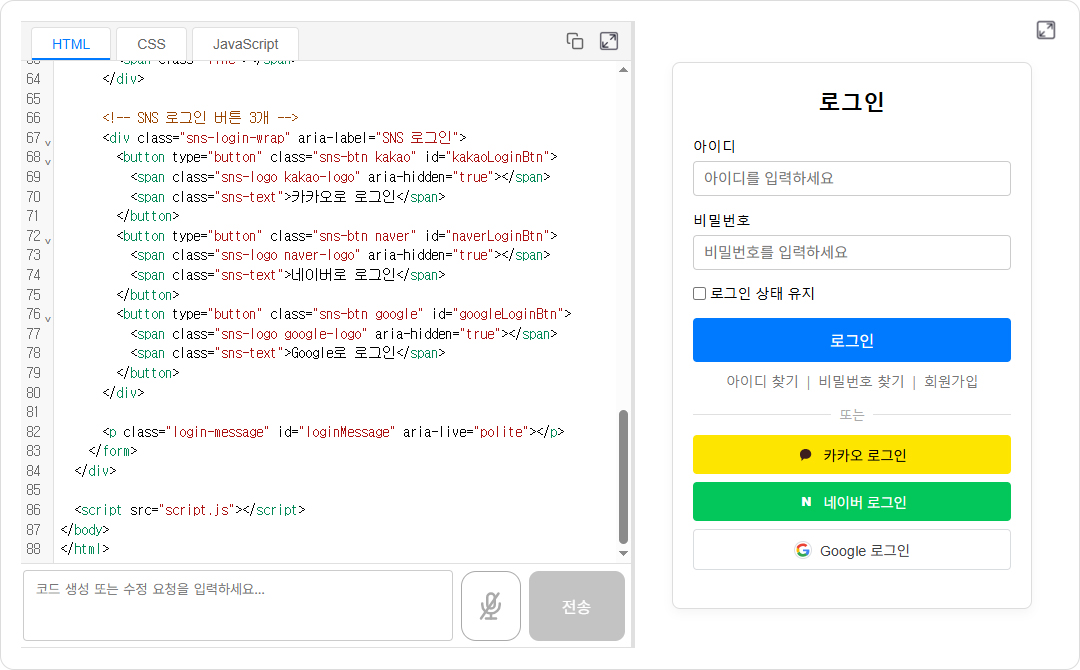Click the 회원가입 link

tap(951, 382)
